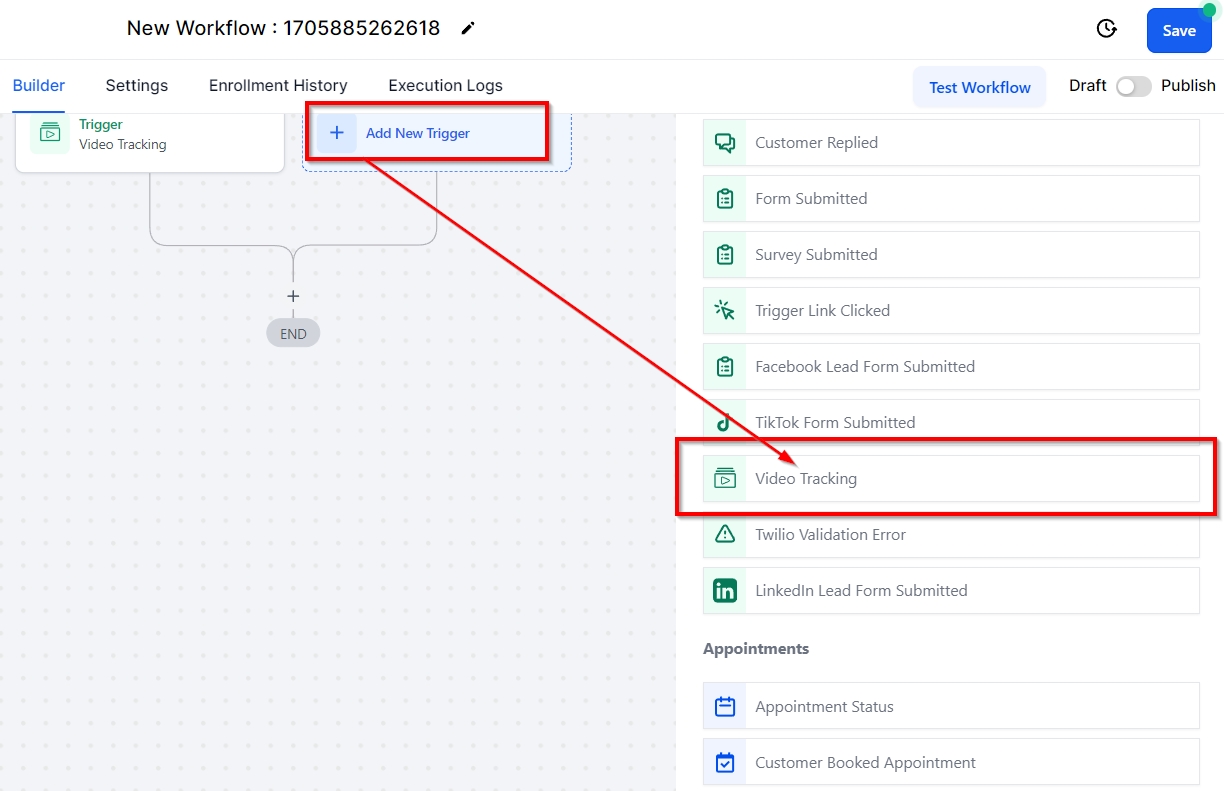This screenshot has height=791, width=1224.
Task: Click the pencil icon to rename workflow
Action: (468, 29)
